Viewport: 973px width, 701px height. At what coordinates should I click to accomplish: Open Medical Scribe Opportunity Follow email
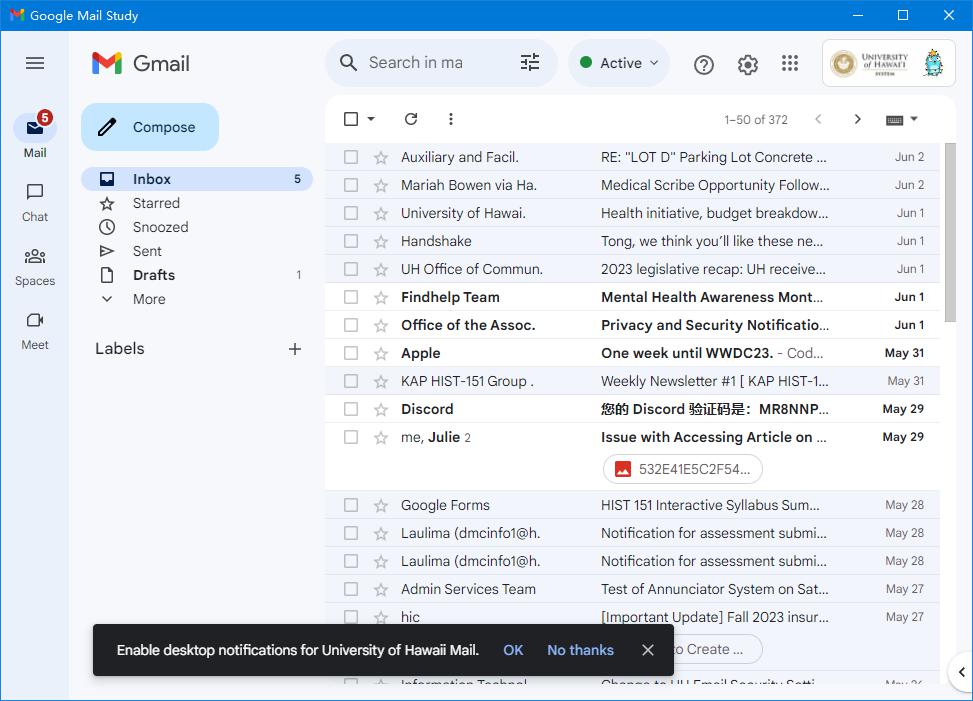[632, 185]
